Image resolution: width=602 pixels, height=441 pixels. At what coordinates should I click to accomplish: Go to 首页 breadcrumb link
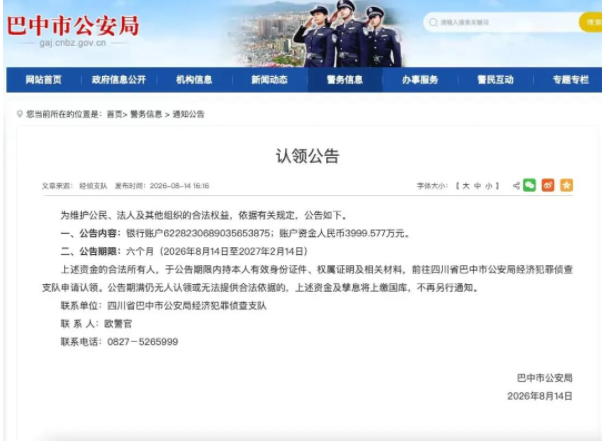point(114,114)
